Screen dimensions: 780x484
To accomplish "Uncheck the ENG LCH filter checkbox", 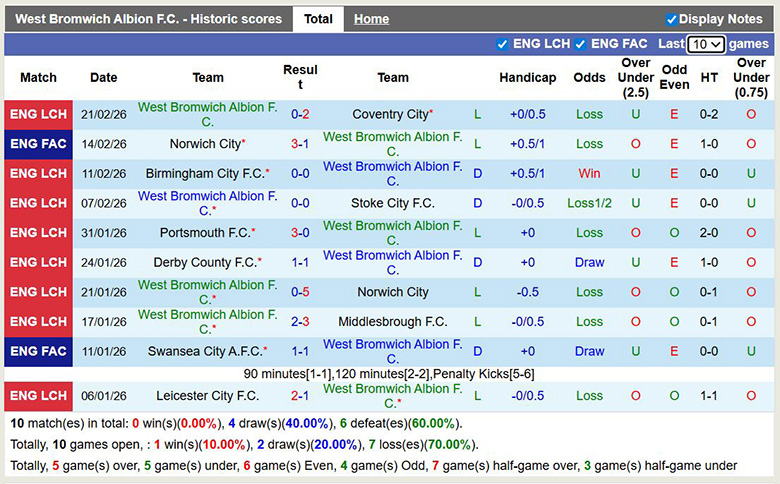I will click(502, 44).
